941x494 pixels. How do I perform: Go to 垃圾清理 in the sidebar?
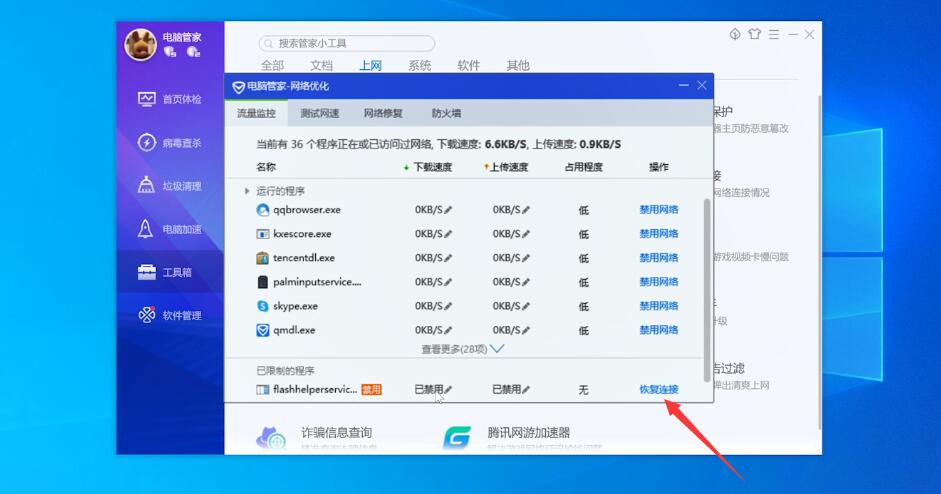[170, 186]
